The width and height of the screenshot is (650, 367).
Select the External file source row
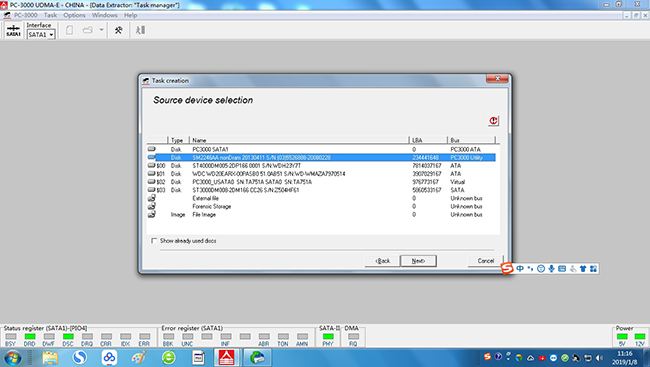tap(321, 198)
